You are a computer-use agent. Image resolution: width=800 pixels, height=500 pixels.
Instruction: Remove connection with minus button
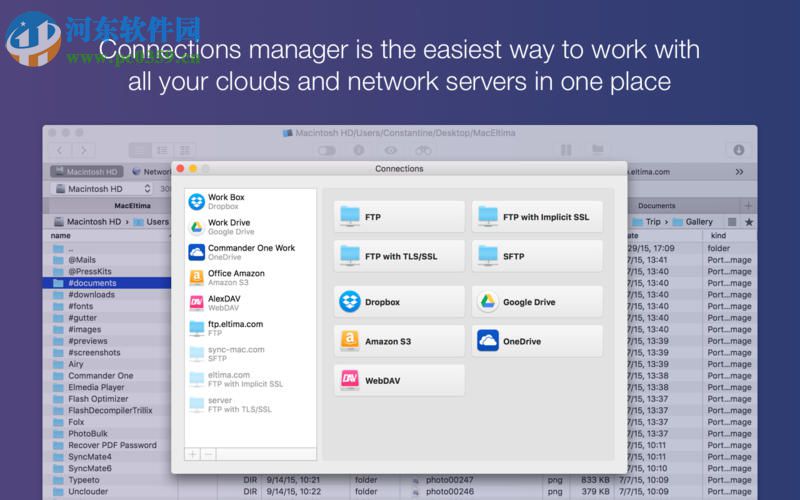pos(208,454)
